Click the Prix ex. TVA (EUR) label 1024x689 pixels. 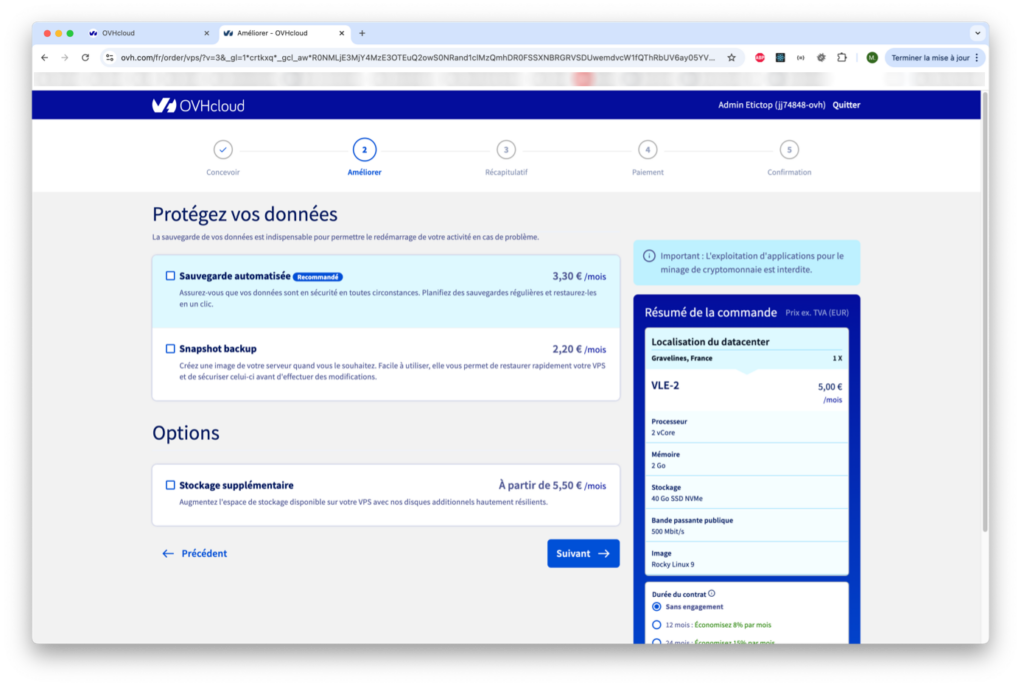click(817, 313)
